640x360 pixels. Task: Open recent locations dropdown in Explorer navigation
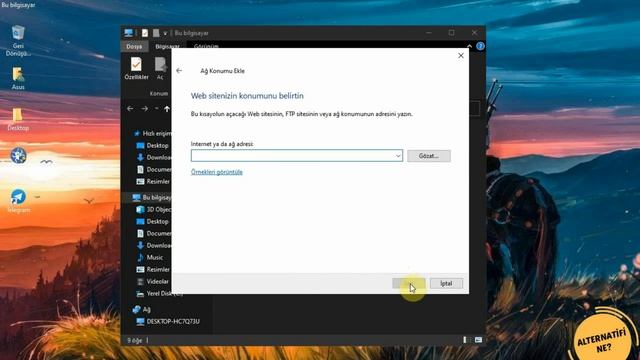click(x=156, y=109)
